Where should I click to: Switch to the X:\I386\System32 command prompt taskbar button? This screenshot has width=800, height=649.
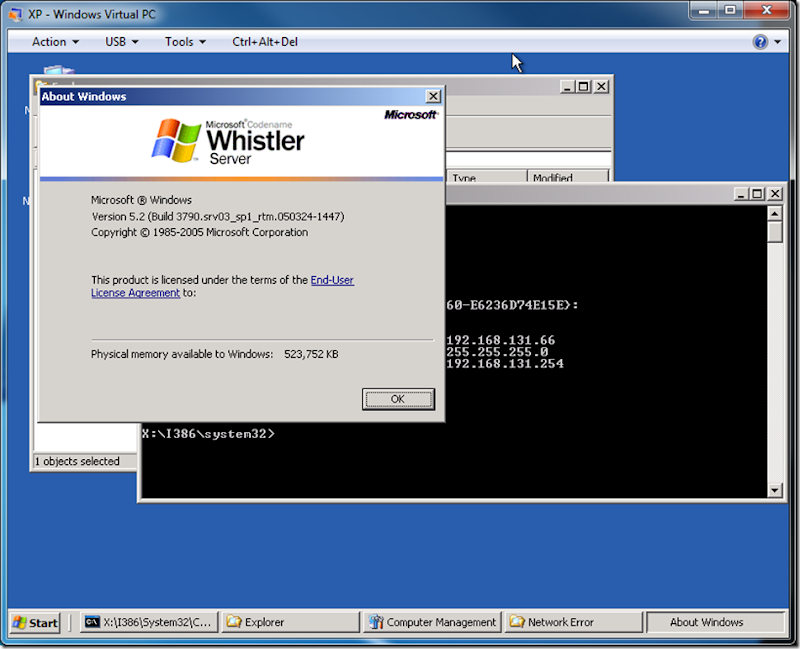pos(149,622)
